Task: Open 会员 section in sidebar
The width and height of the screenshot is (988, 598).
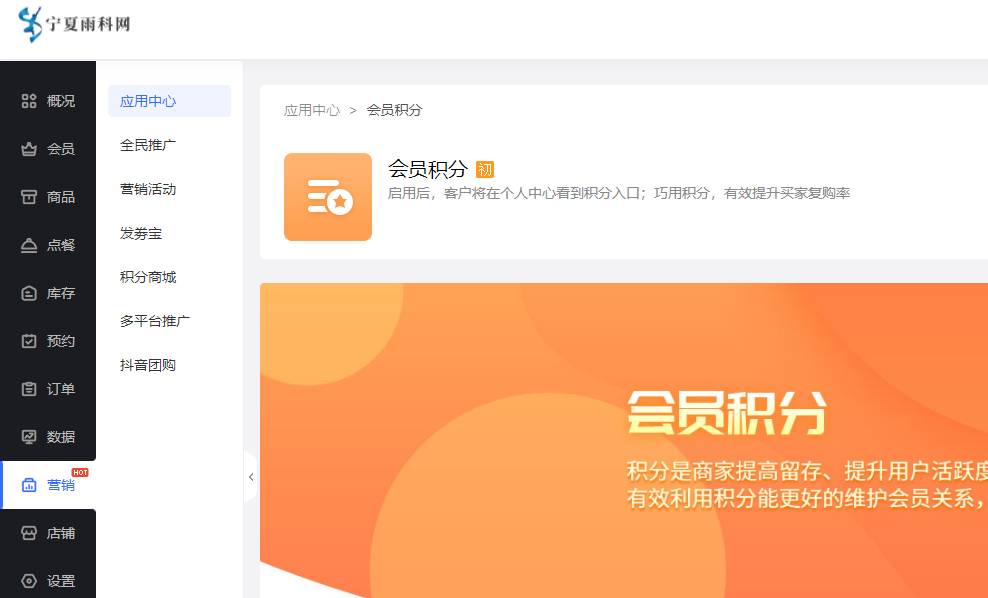Action: point(60,149)
